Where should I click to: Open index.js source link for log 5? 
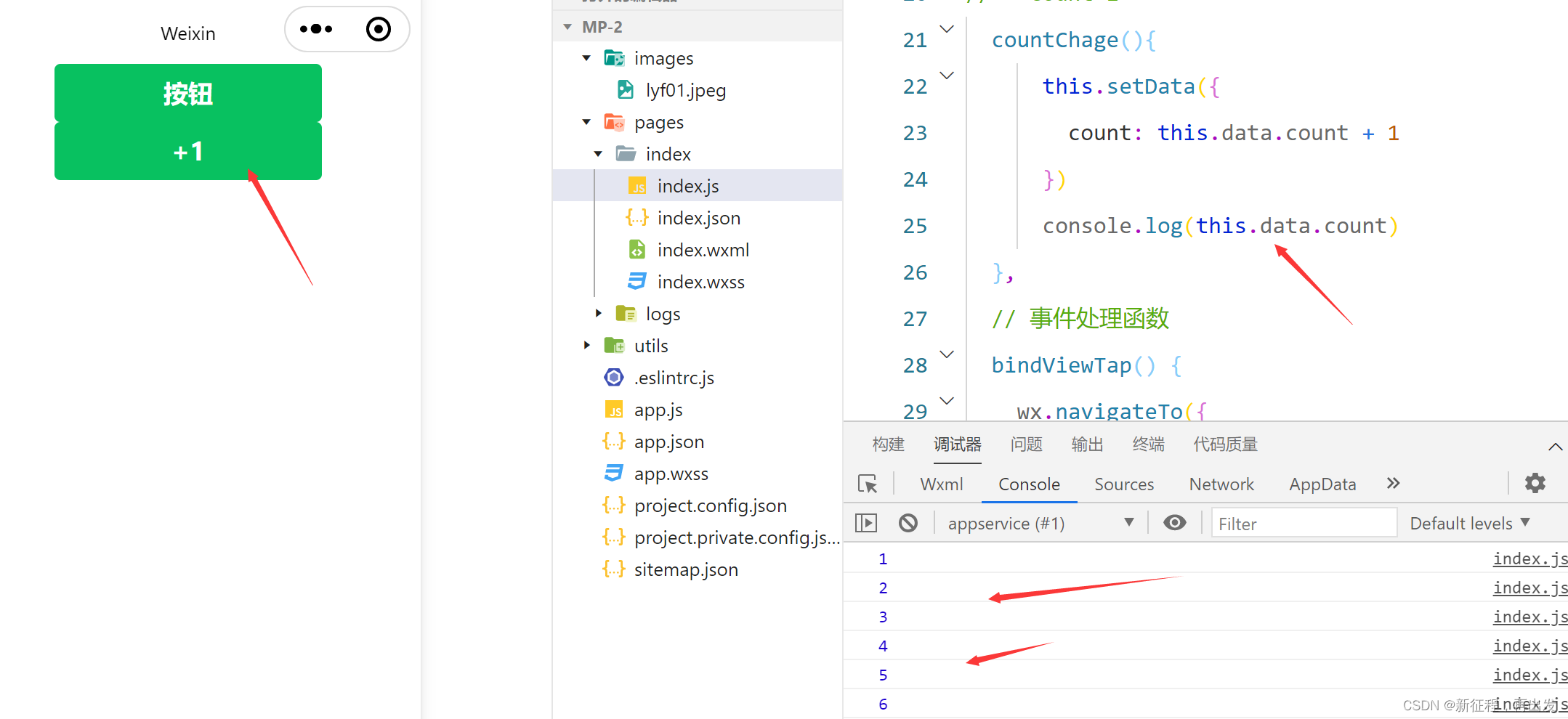1530,675
